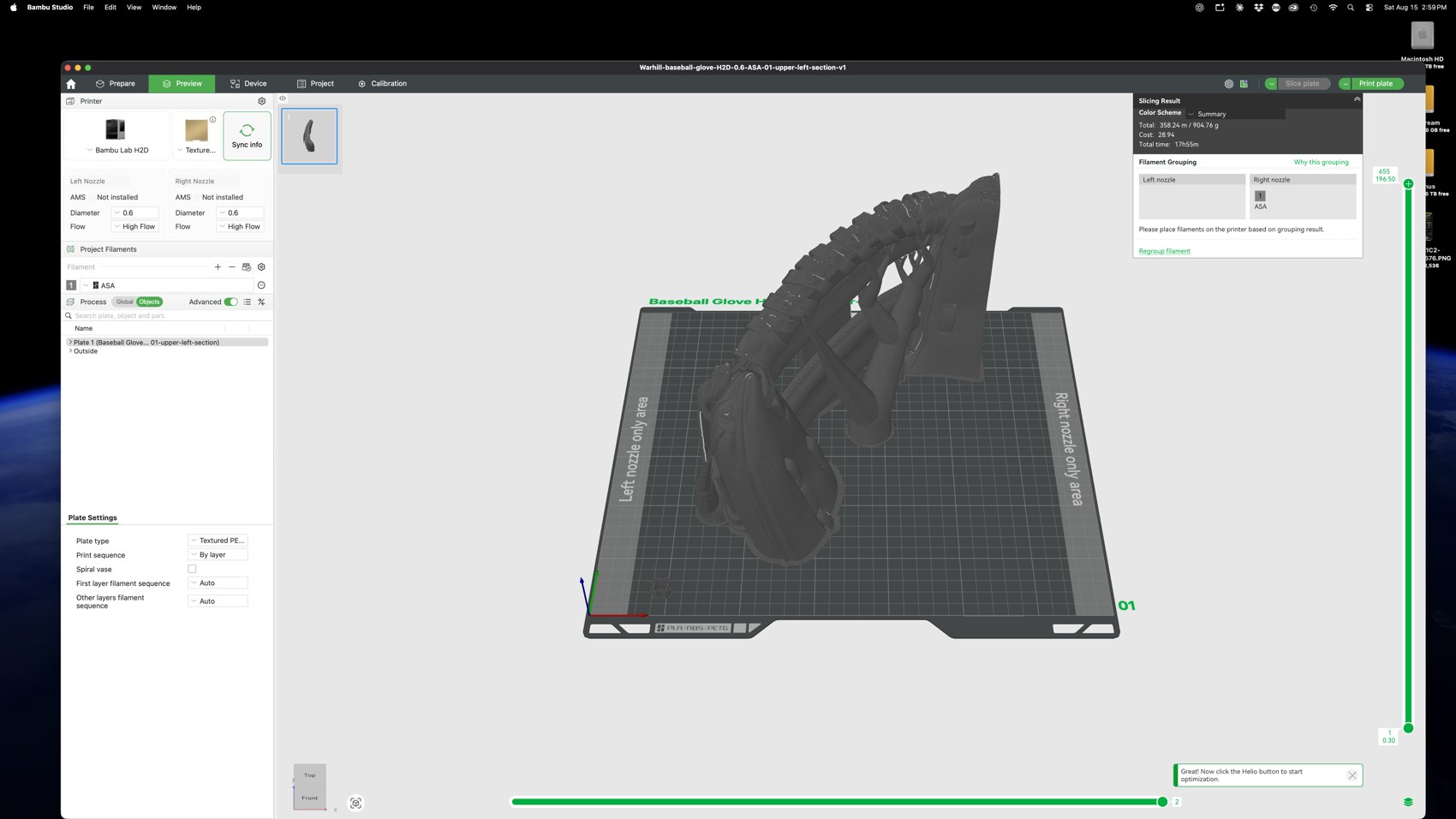Click the compare presets icon next to Advanced
Viewport: 1456px width, 819px height.
tap(261, 302)
